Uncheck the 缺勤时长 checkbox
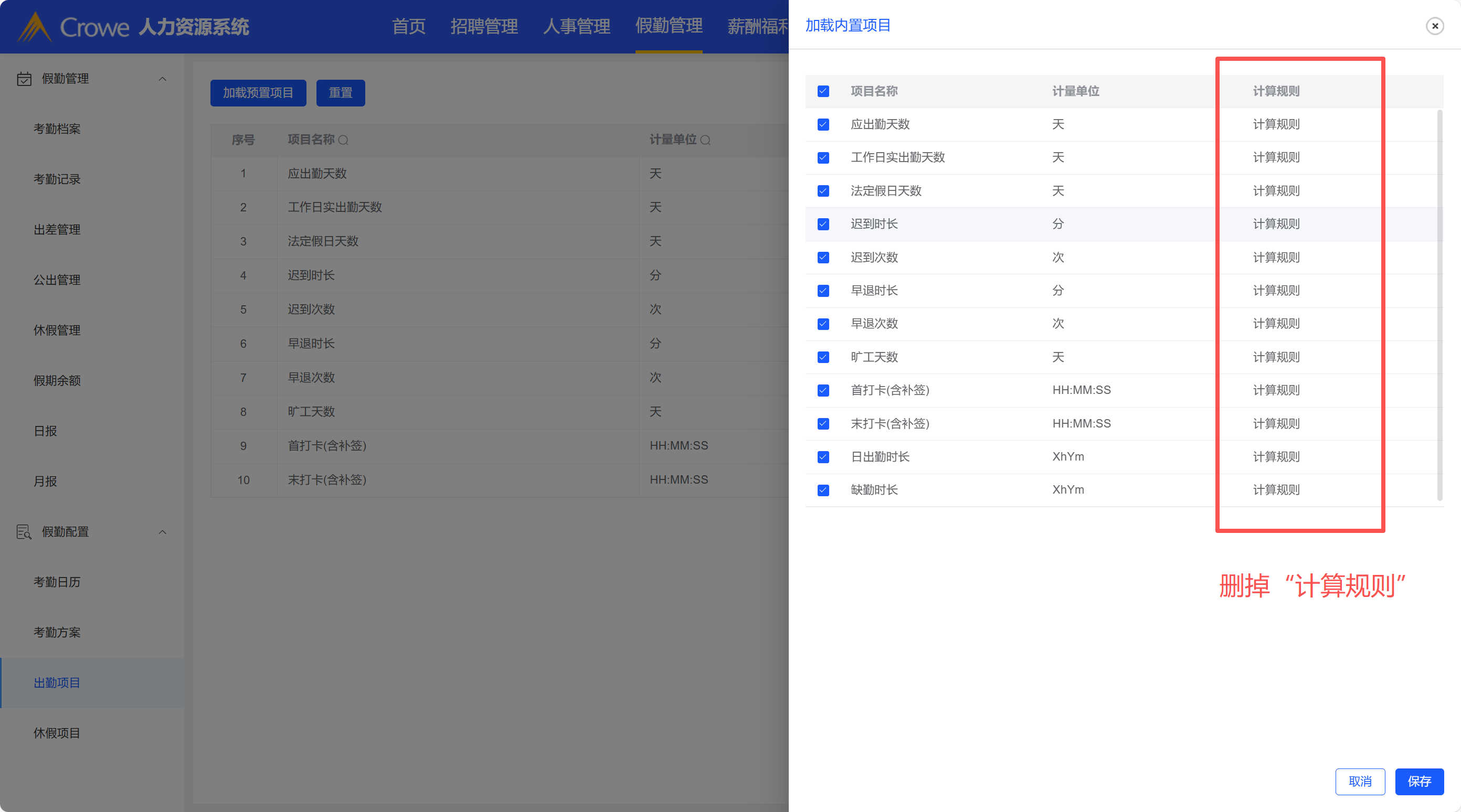 (x=823, y=490)
